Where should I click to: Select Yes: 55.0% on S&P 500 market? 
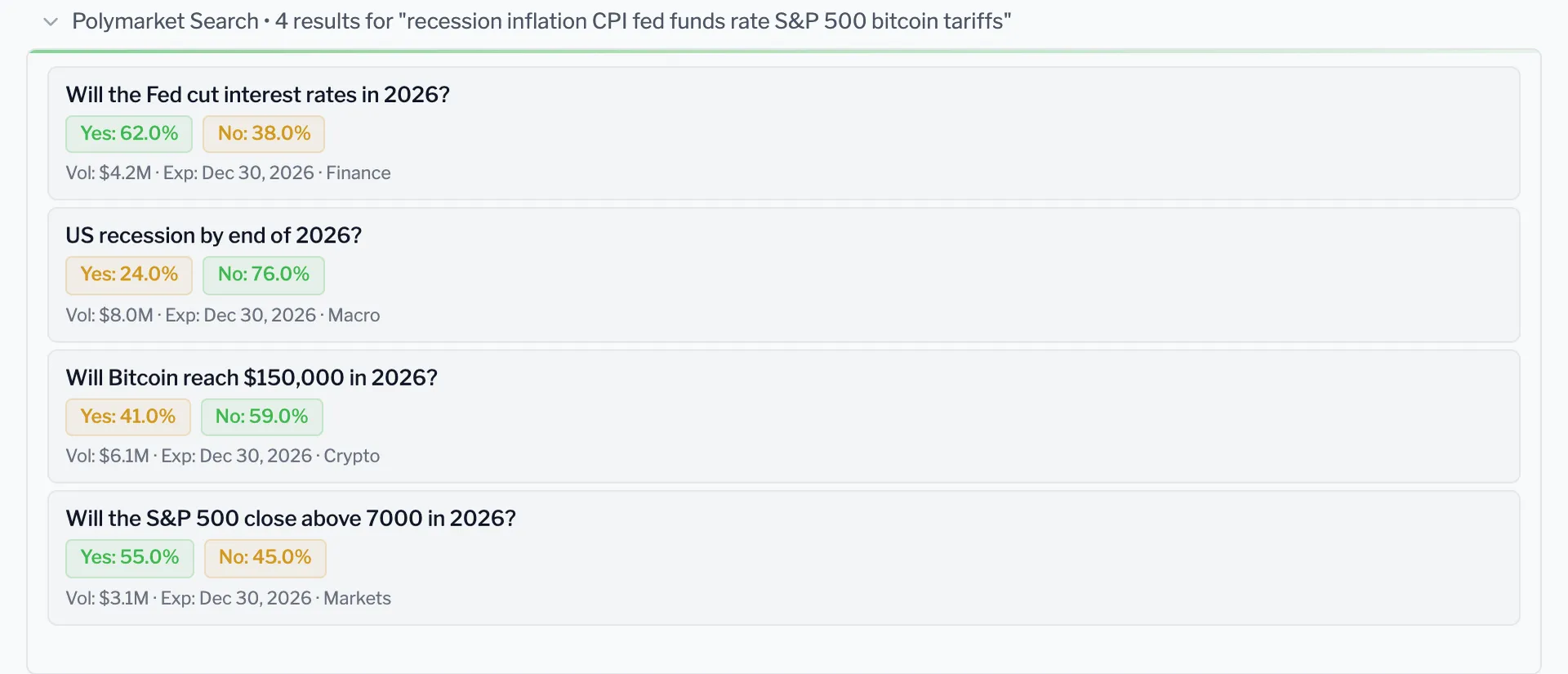pos(130,558)
